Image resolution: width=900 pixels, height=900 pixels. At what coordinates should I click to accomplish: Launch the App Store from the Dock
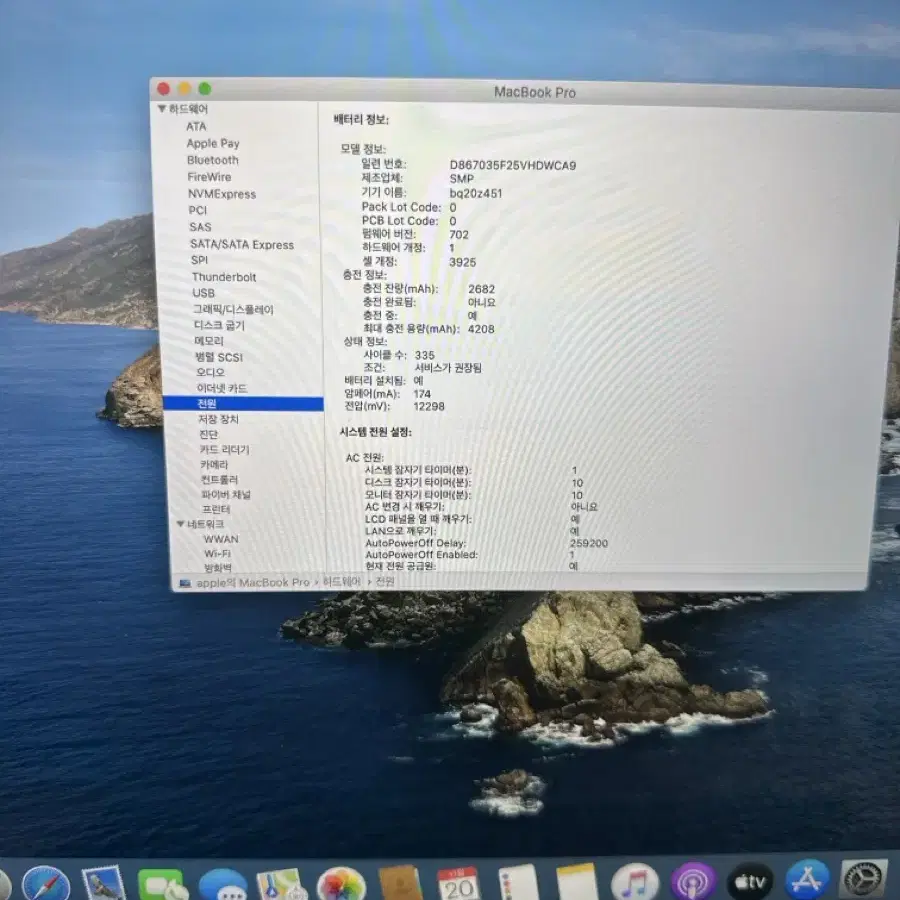[807, 881]
